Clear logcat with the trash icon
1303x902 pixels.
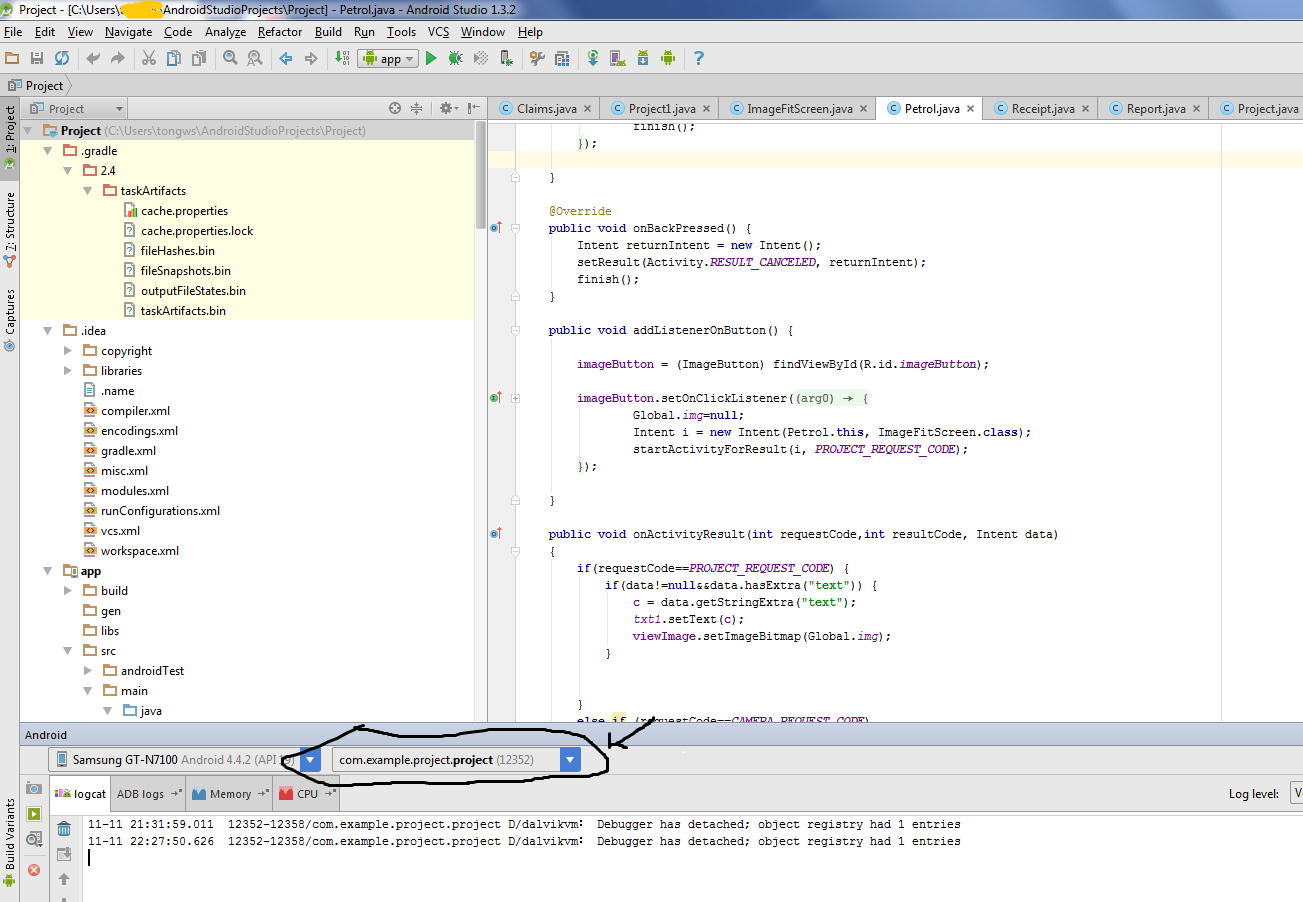pos(64,829)
